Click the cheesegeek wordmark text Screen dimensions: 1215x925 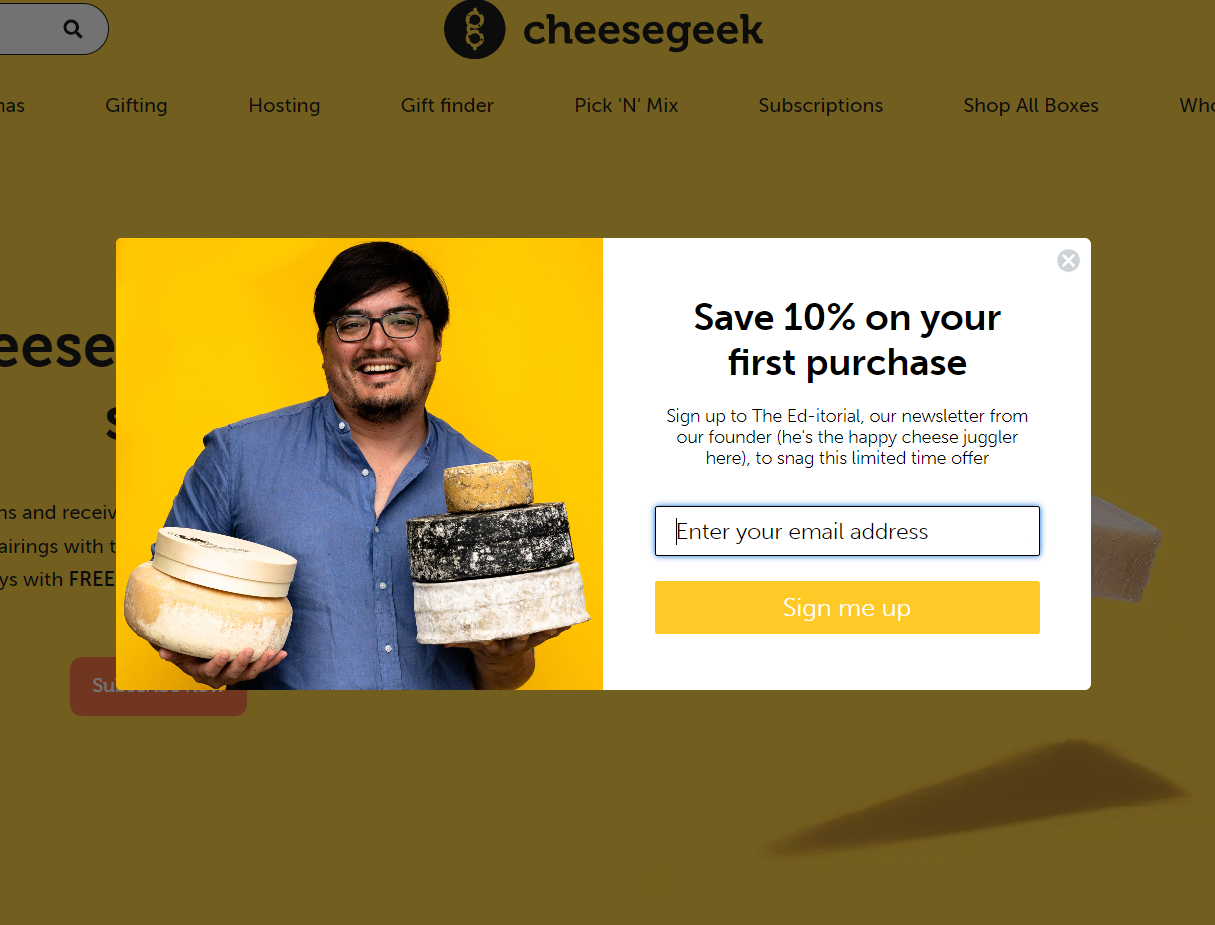click(x=643, y=30)
